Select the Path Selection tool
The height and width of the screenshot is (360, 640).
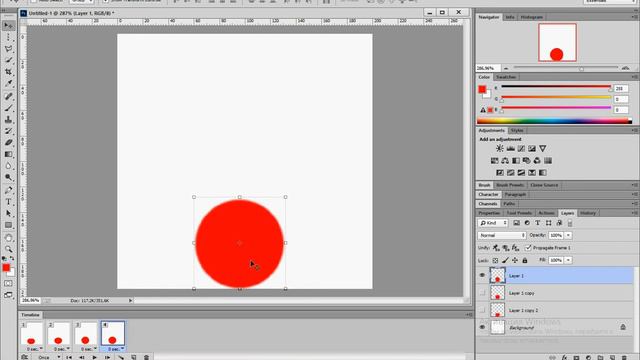point(8,213)
